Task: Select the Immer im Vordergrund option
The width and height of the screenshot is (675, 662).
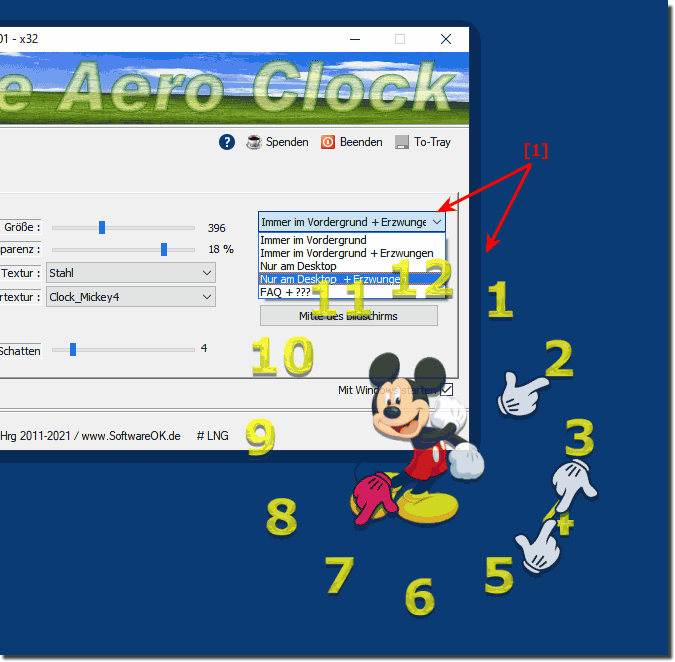Action: click(351, 240)
